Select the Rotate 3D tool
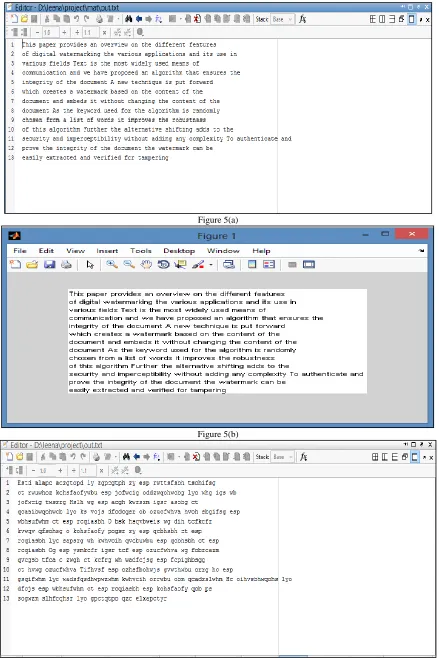 click(x=163, y=264)
